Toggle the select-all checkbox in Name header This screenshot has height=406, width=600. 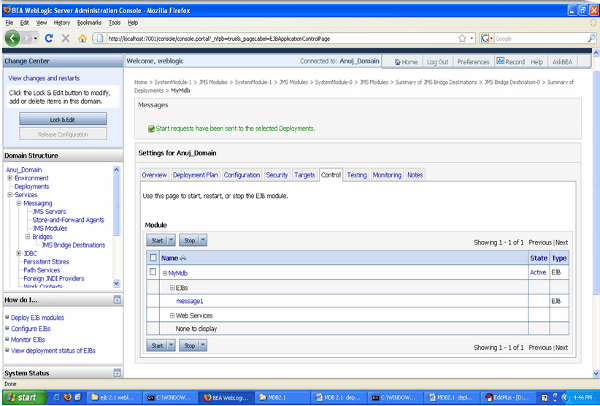click(x=153, y=258)
